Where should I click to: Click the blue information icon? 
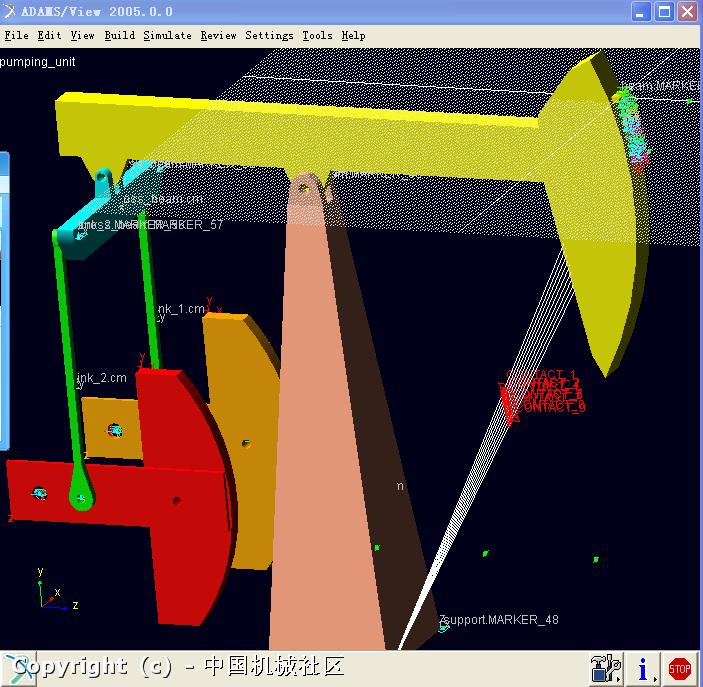tap(645, 667)
